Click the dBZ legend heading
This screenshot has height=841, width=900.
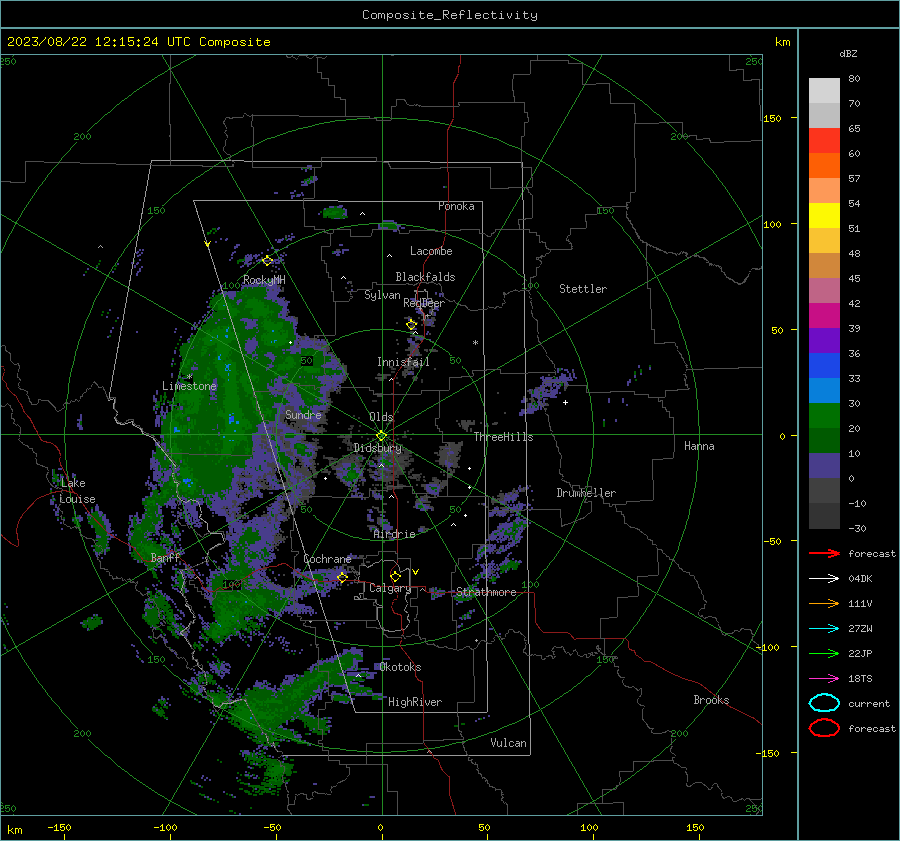point(848,53)
